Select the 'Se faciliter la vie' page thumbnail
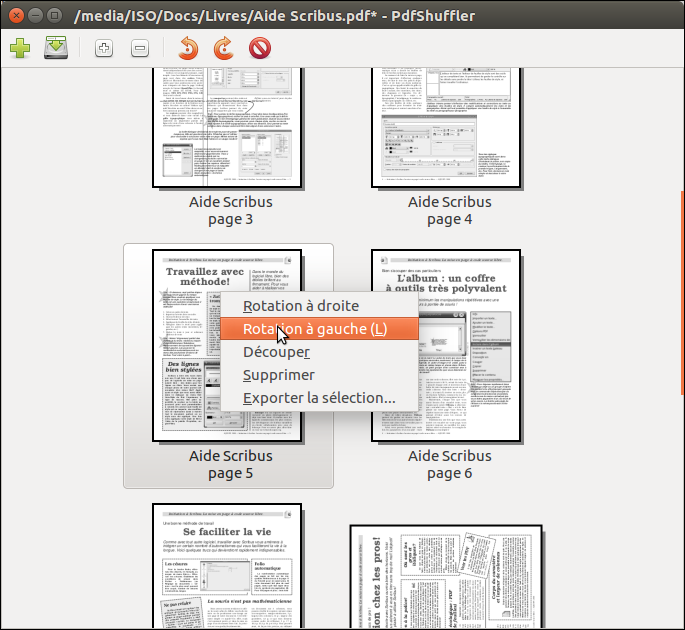This screenshot has width=685, height=630. pos(228,566)
